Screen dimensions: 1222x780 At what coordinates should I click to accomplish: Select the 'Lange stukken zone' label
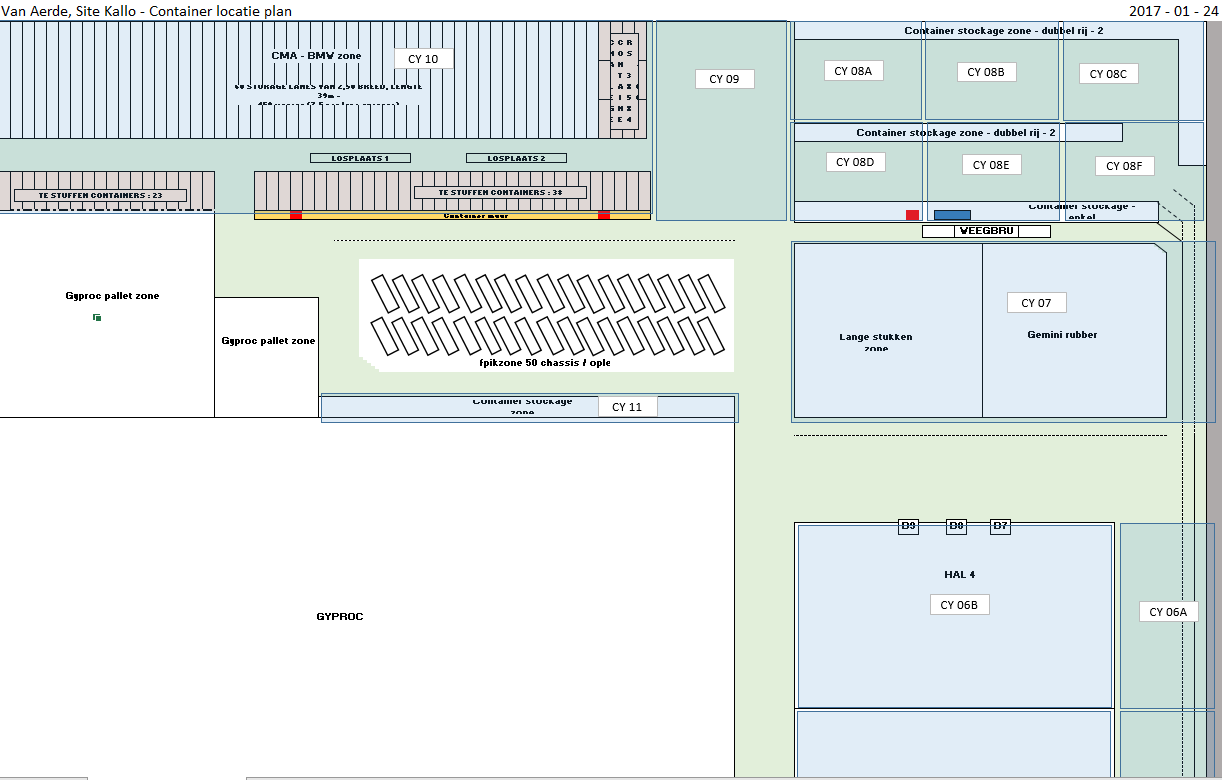(875, 342)
